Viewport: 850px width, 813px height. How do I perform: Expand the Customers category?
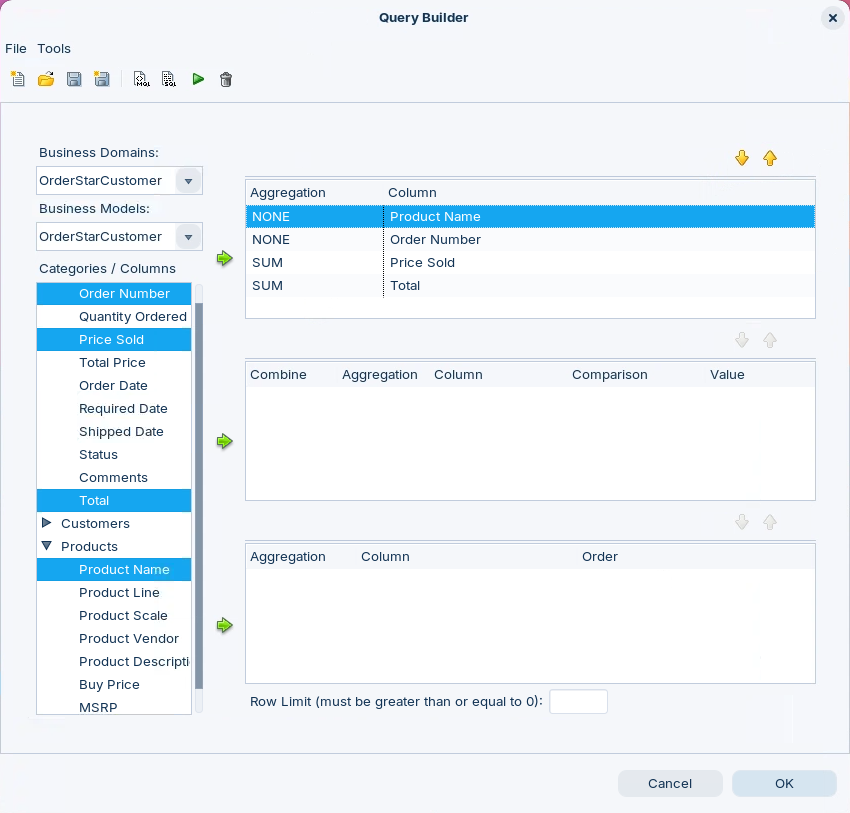pos(47,523)
